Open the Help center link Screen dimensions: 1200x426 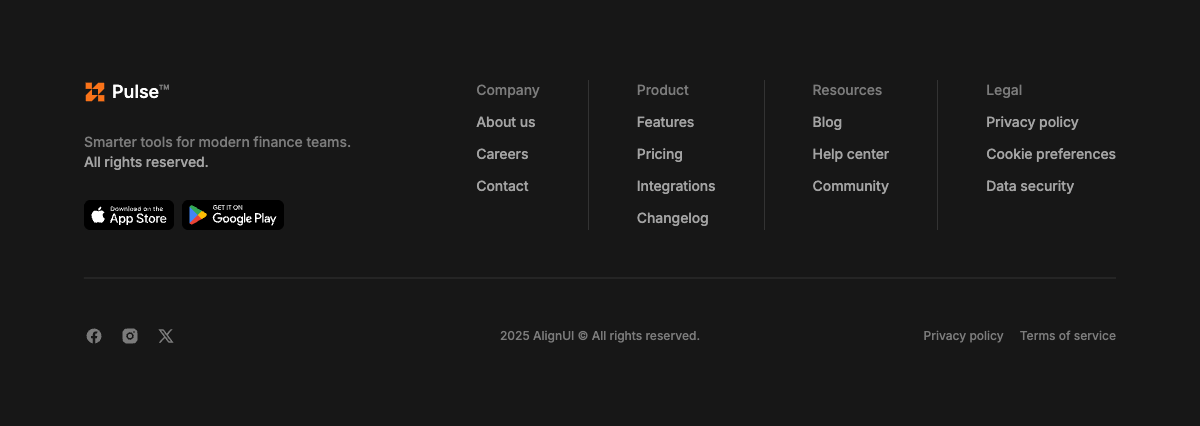pyautogui.click(x=851, y=154)
